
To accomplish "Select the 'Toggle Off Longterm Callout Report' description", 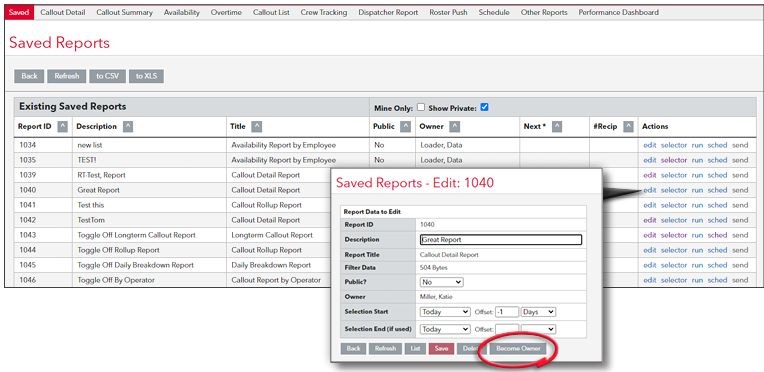I will coord(136,235).
